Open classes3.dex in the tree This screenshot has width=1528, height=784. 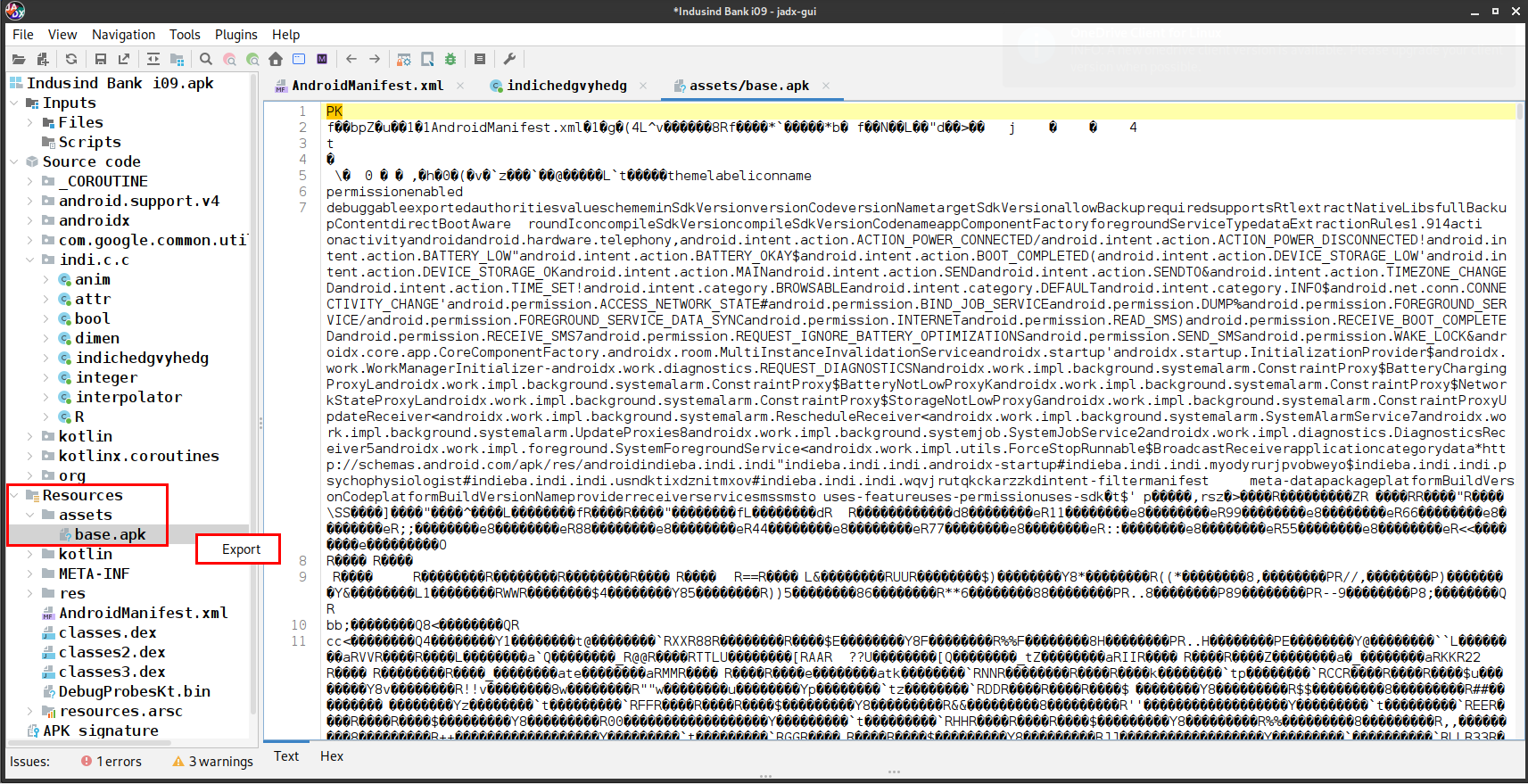tap(112, 673)
